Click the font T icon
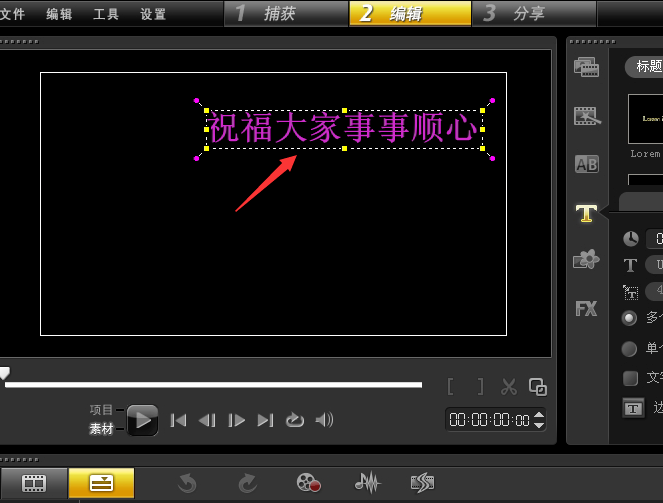The image size is (663, 503). [630, 265]
